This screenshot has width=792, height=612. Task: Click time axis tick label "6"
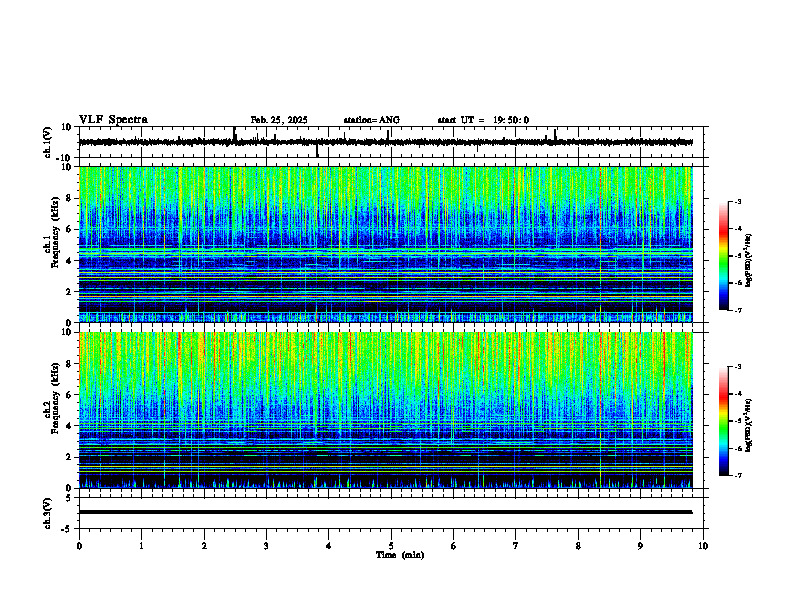(454, 546)
